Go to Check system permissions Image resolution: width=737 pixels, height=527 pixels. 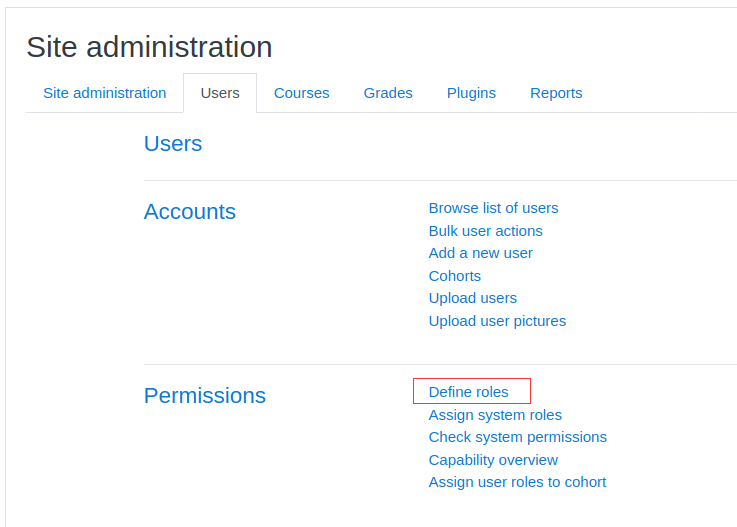point(517,437)
